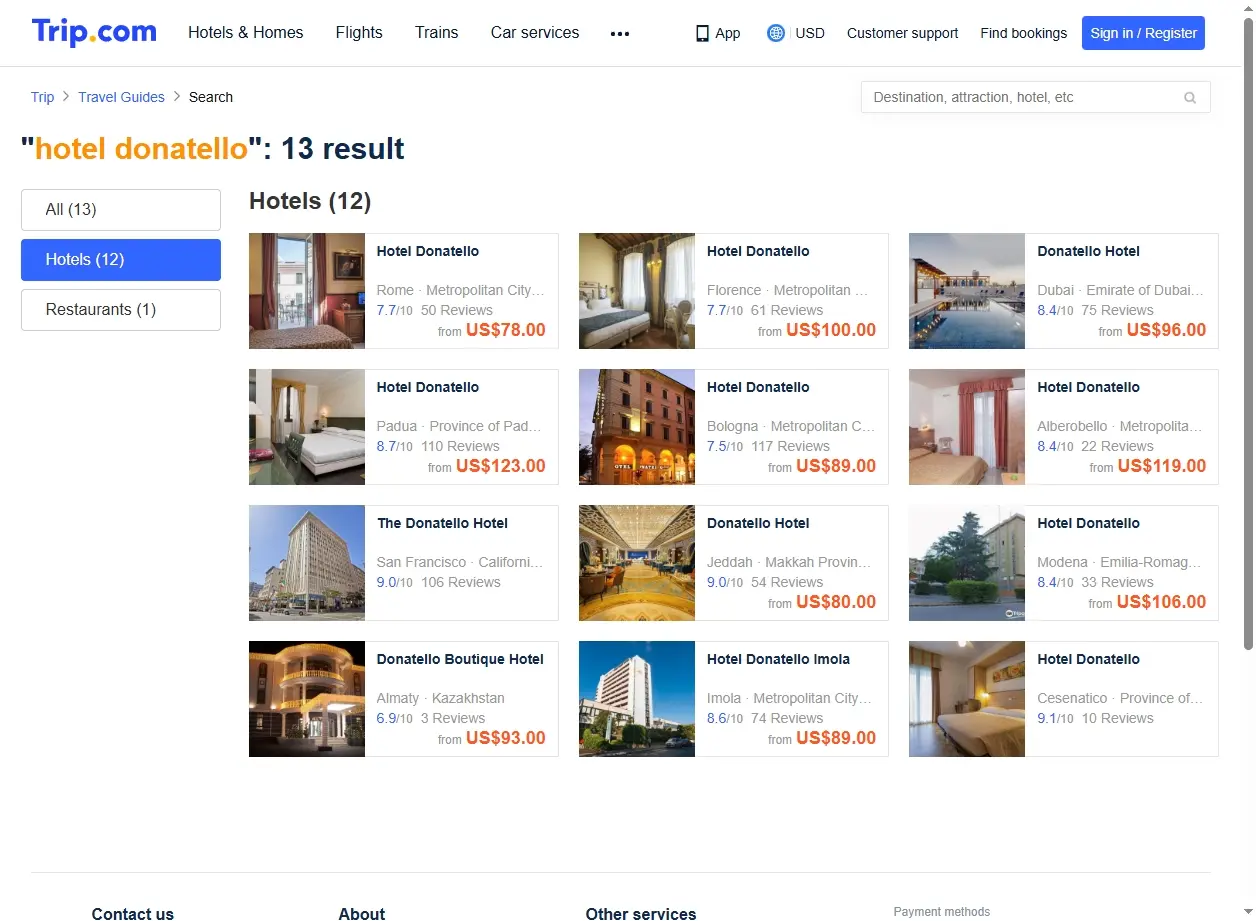This screenshot has width=1256, height=921.
Task: Click the 'Contact us' footer heading
Action: click(x=133, y=913)
